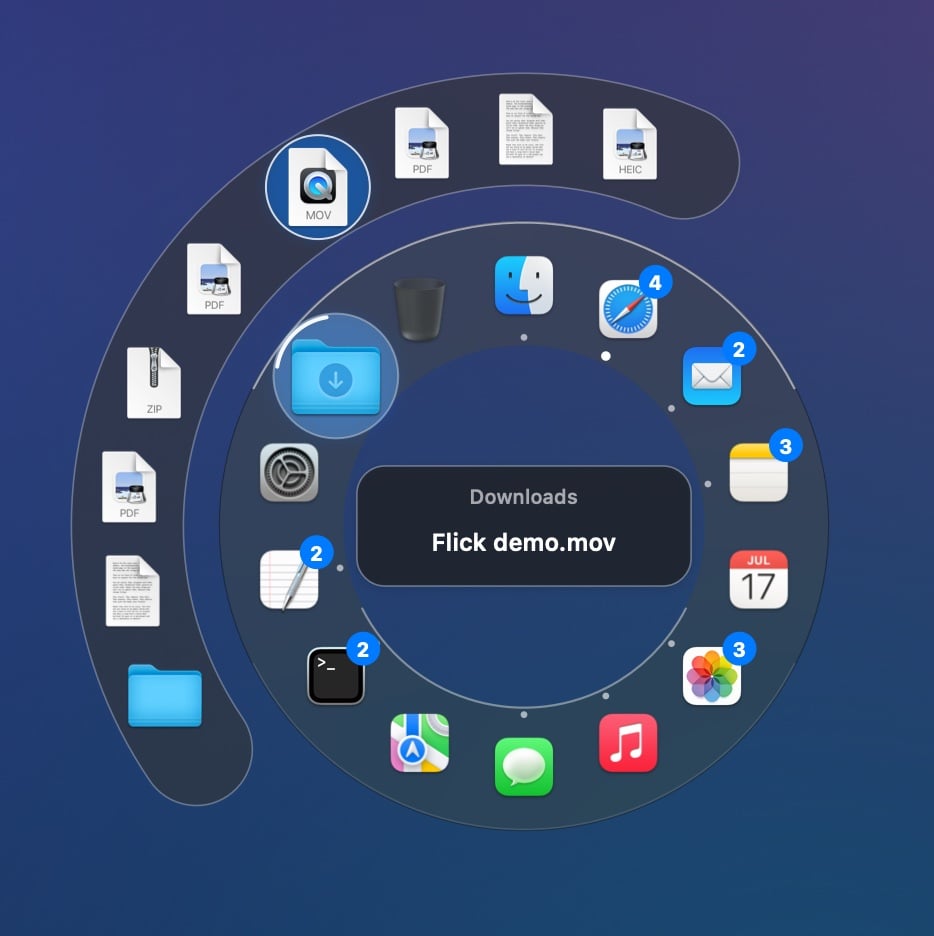Image resolution: width=934 pixels, height=936 pixels.
Task: Open the plain blue folder in the outer arc
Action: click(165, 695)
